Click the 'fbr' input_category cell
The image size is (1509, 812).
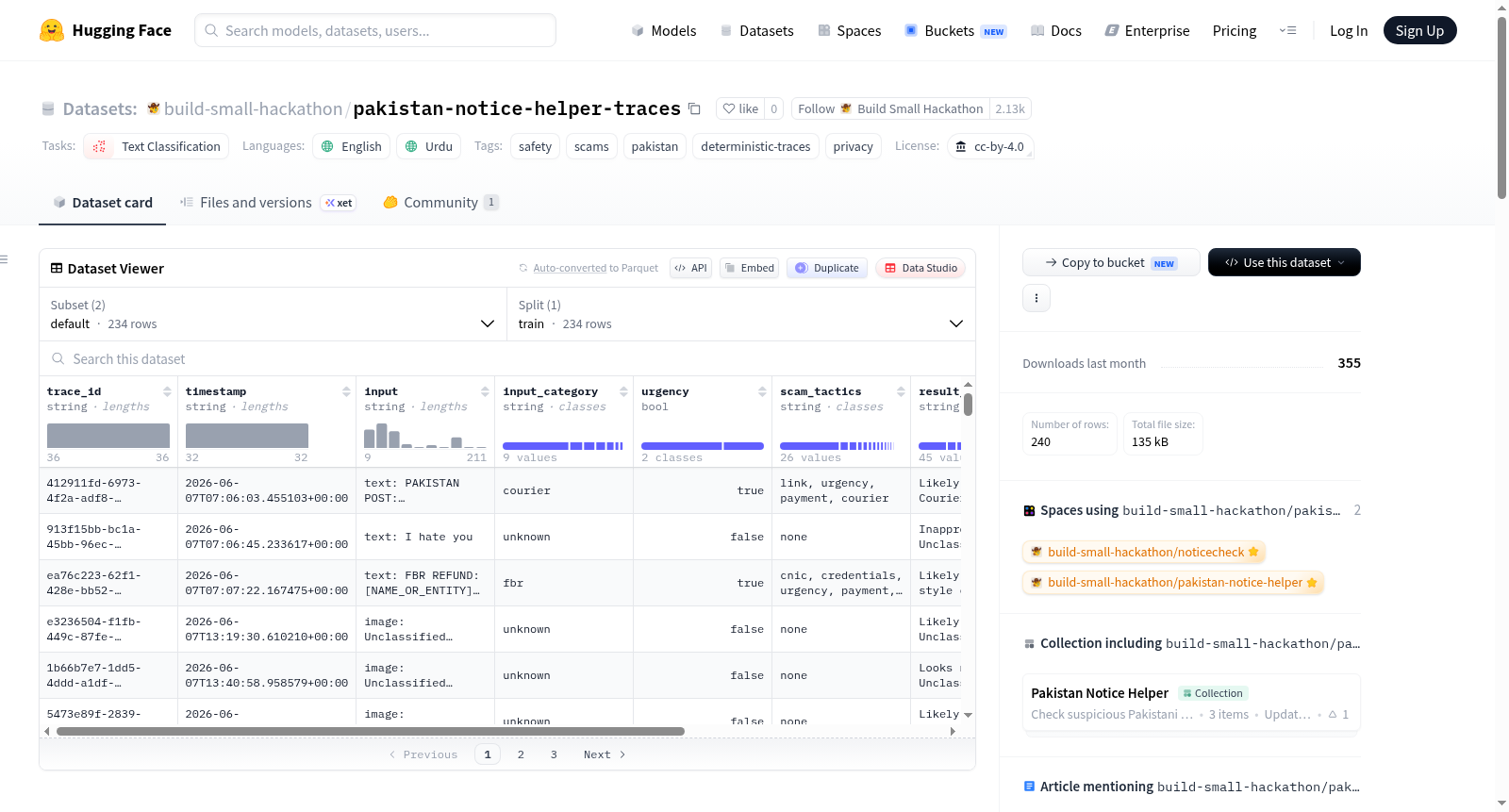[564, 583]
